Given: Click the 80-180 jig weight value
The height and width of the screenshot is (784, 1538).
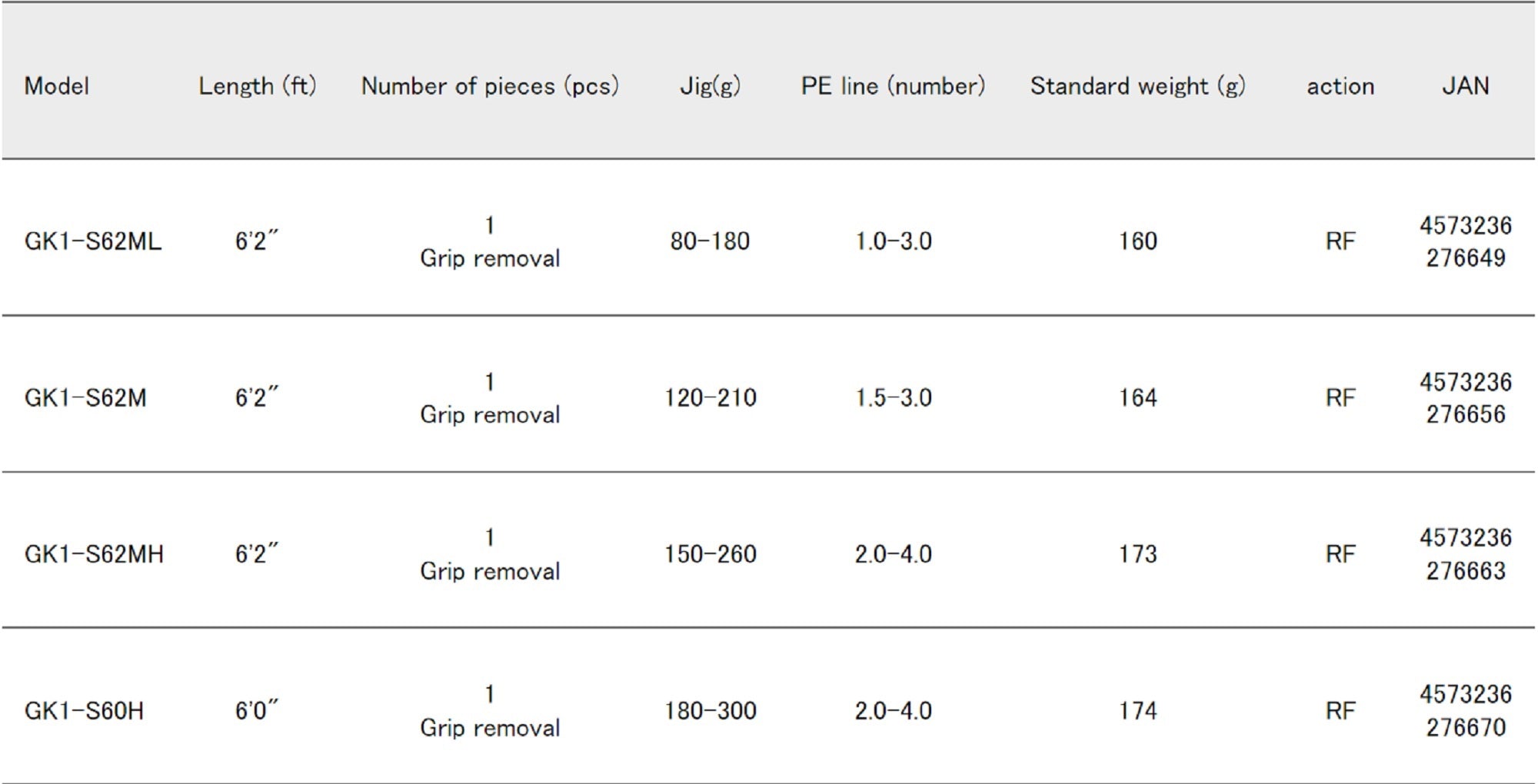Looking at the screenshot, I should click(710, 241).
